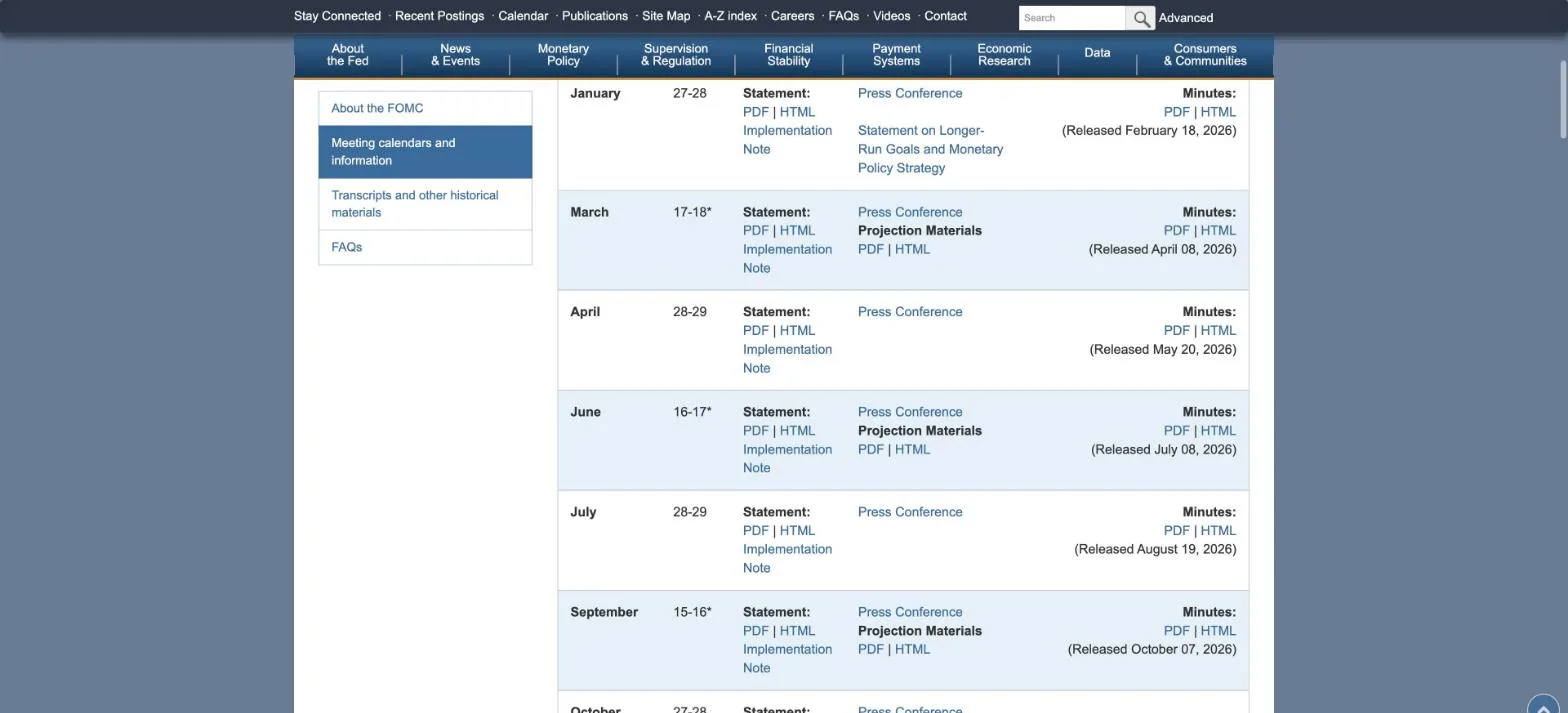Open the Supervision & Regulation menu
Image resolution: width=1568 pixels, height=713 pixels.
pyautogui.click(x=676, y=55)
